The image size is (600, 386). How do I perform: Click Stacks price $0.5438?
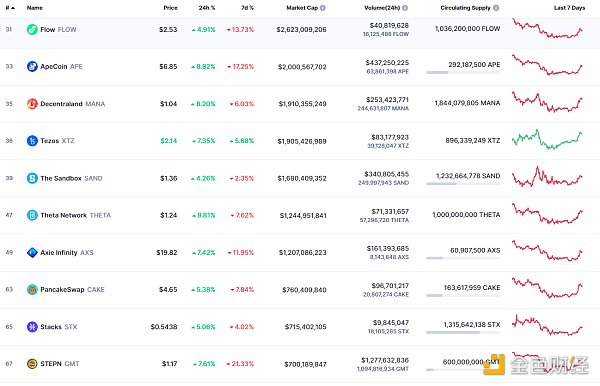point(164,327)
